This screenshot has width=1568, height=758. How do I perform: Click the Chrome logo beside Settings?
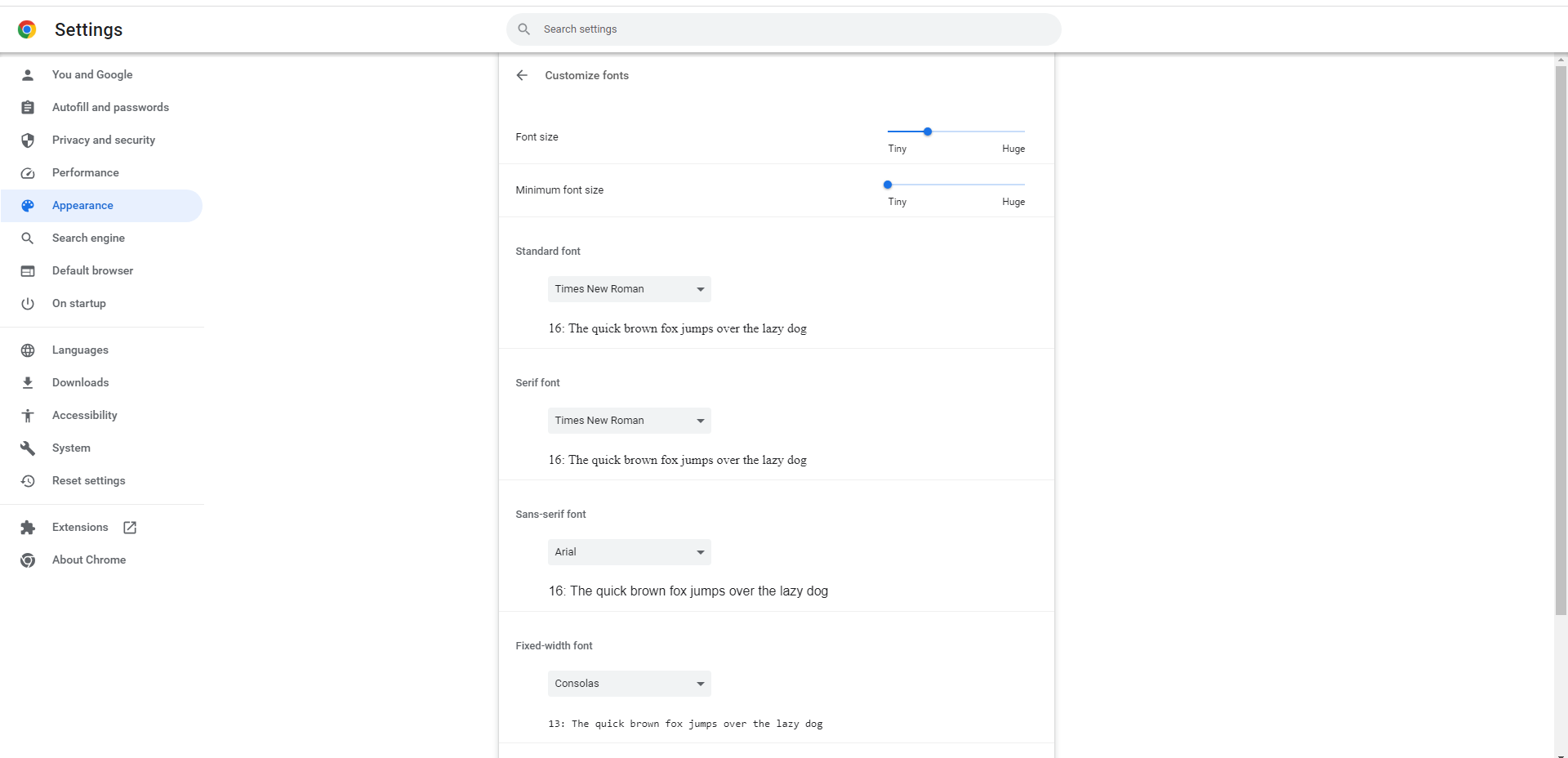pos(27,29)
